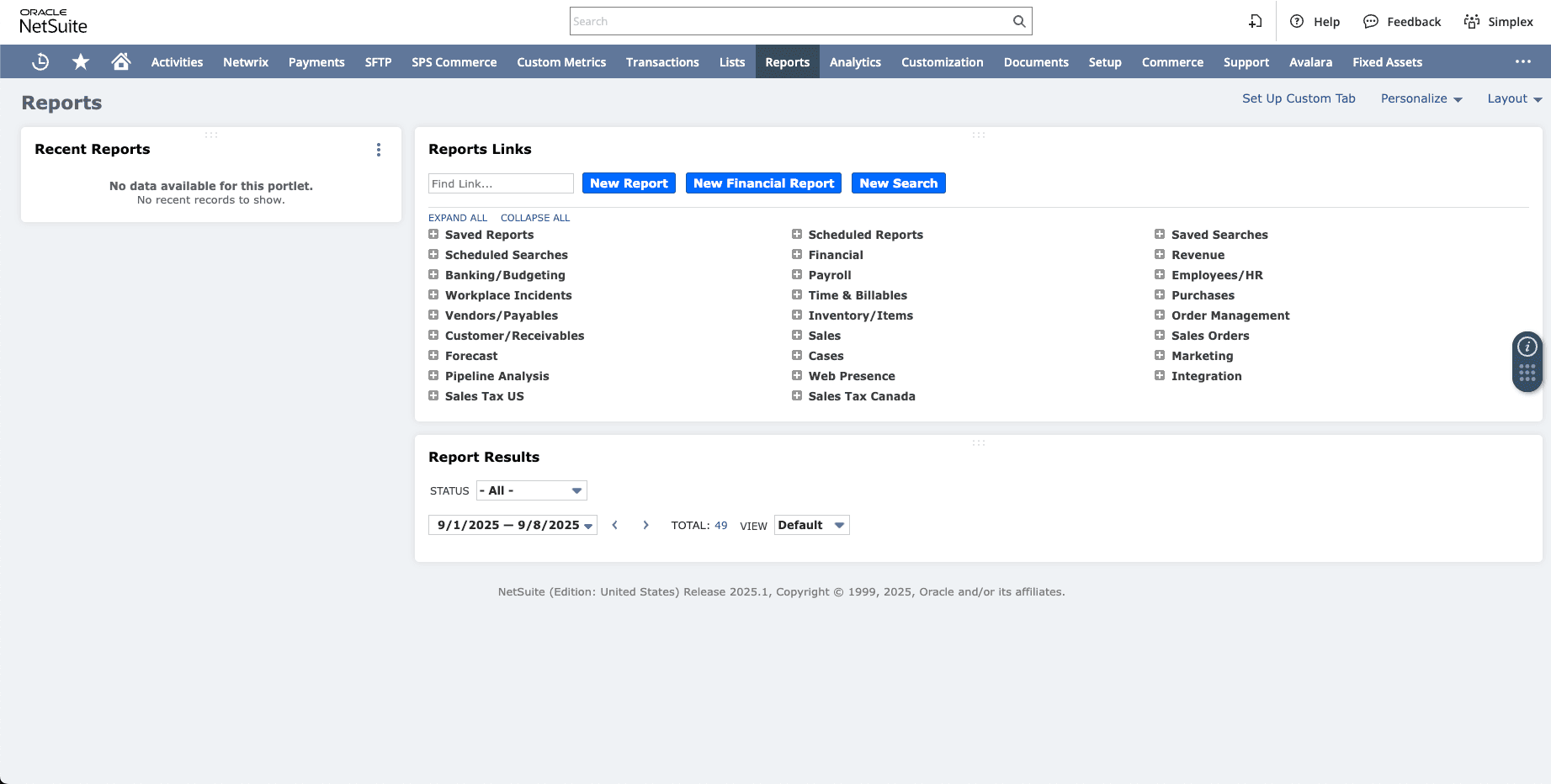Show more navigation tabs via ellipsis
The height and width of the screenshot is (784, 1551).
(x=1522, y=62)
